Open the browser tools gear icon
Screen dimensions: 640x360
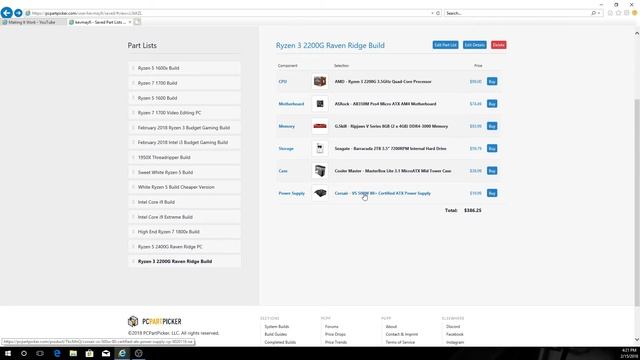coord(627,13)
